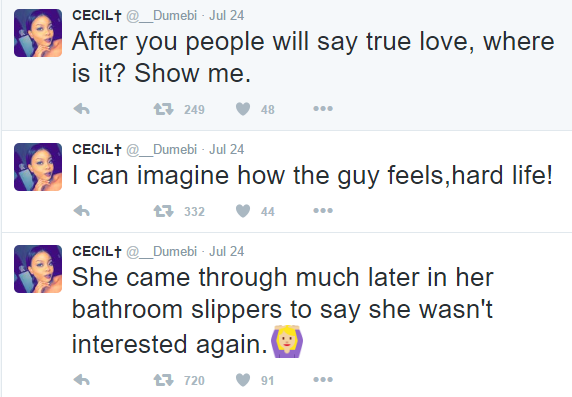Like the tweet with 48 likes
The image size is (572, 397).
coord(243,109)
